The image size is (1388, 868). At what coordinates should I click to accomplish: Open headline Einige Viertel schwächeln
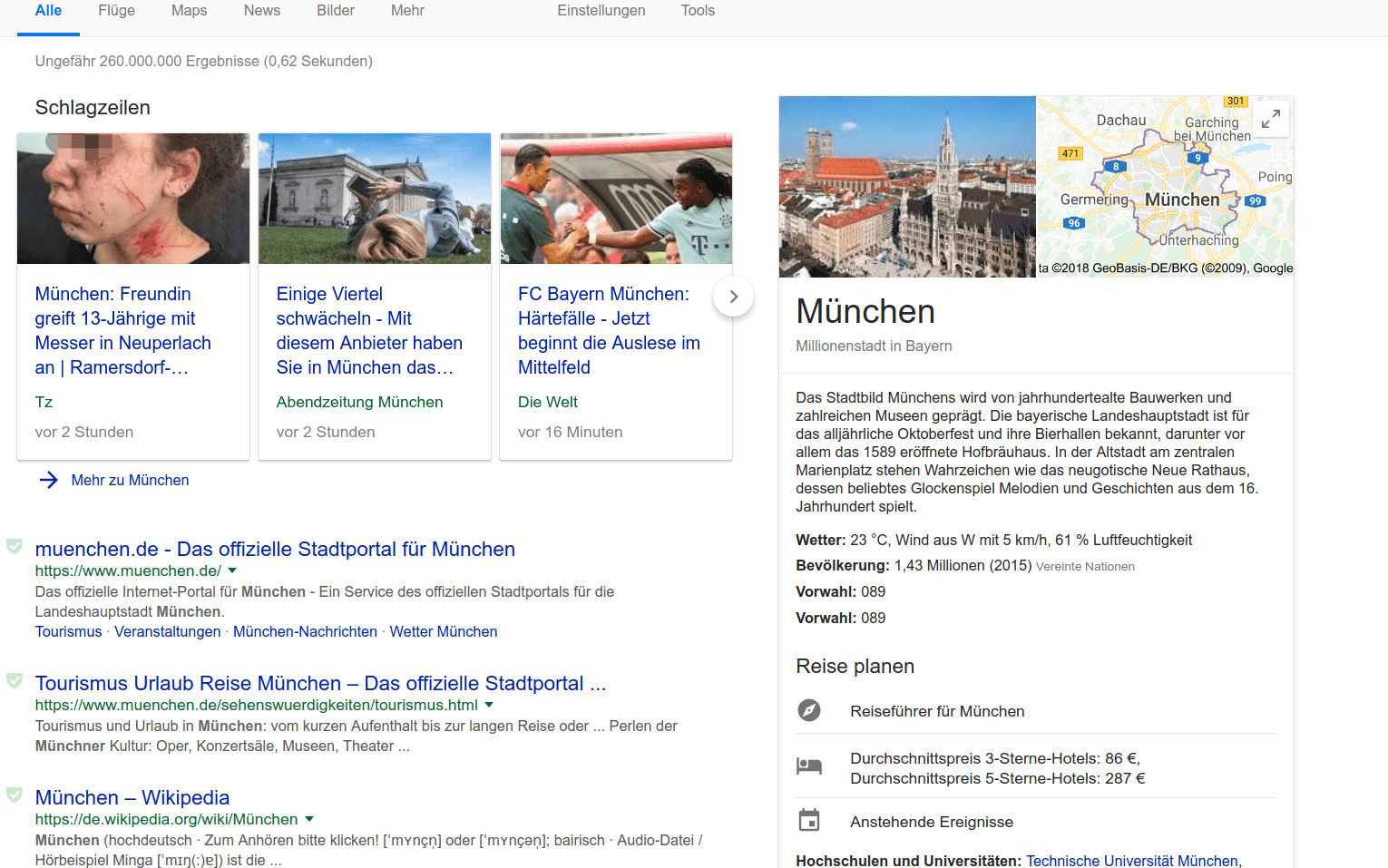[x=369, y=330]
